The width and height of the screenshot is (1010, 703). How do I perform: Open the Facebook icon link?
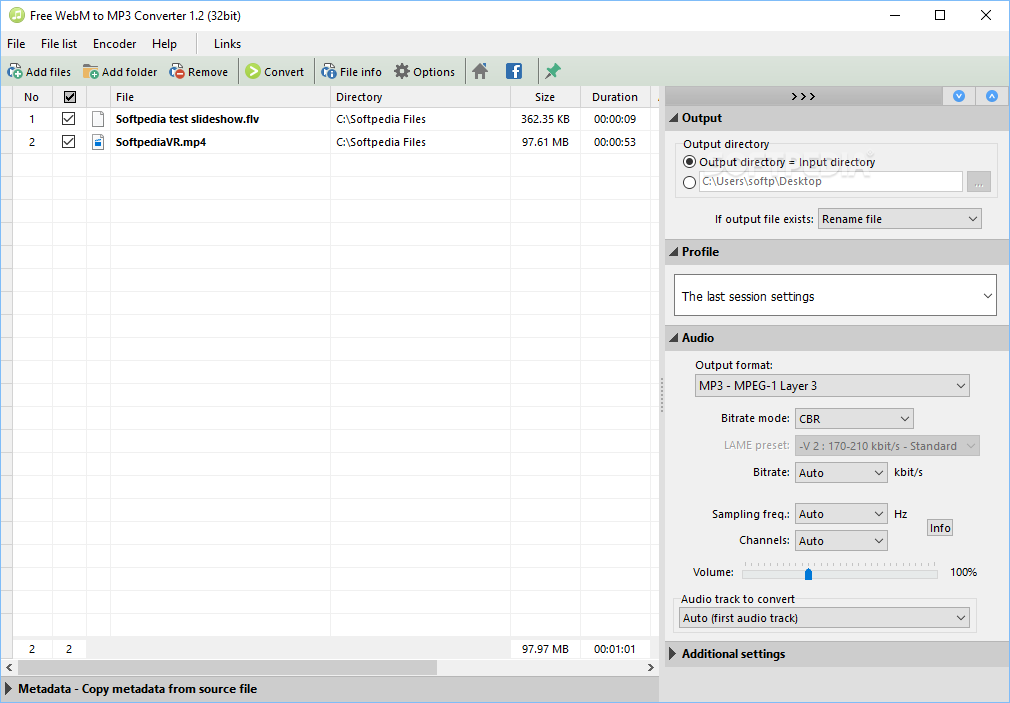point(514,72)
